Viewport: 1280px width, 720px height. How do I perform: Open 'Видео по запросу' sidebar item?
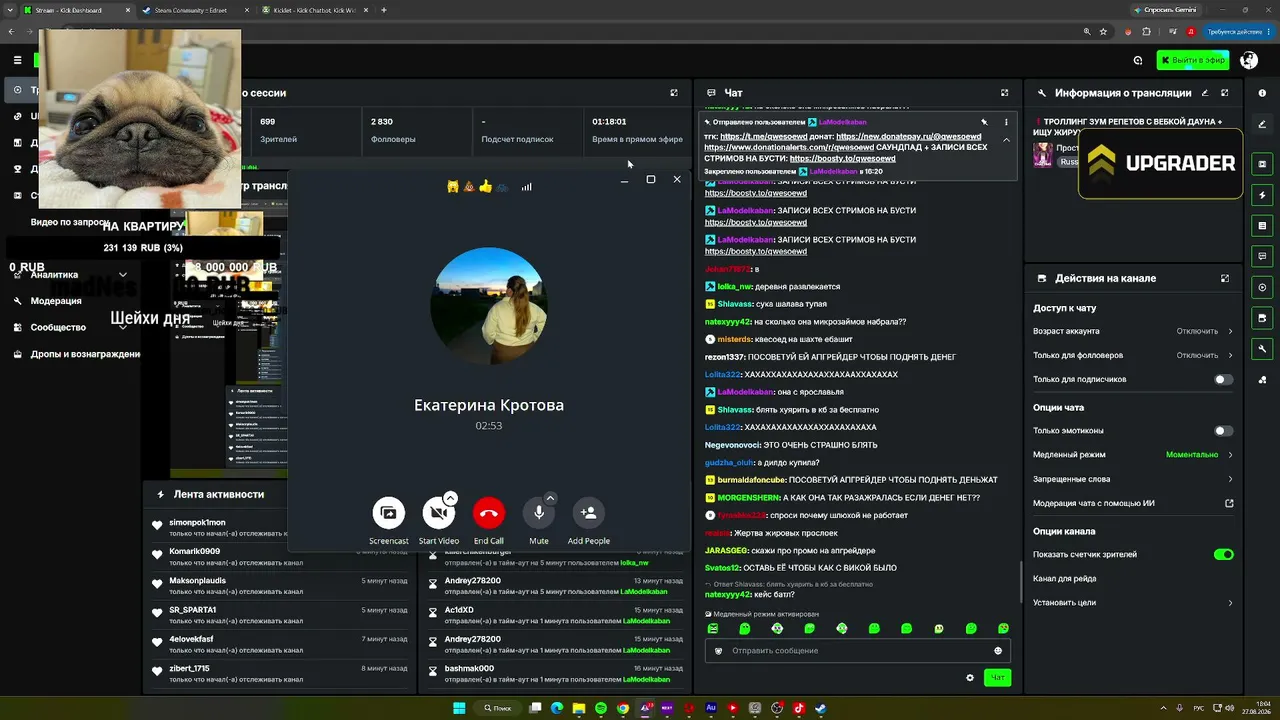70,222
